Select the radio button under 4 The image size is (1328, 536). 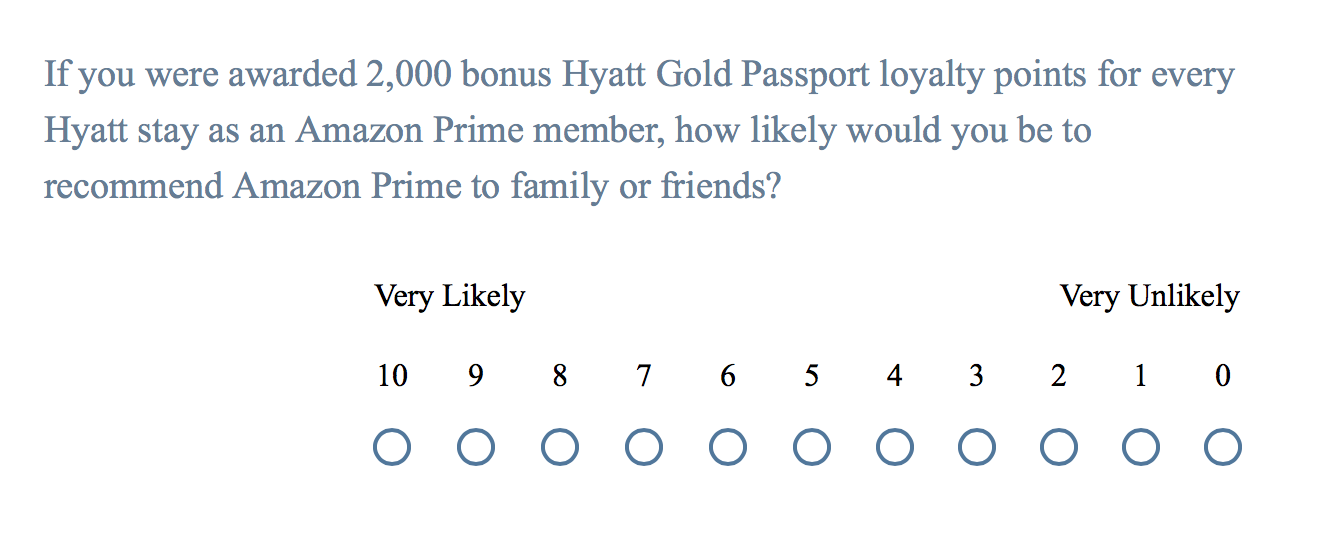coord(894,447)
